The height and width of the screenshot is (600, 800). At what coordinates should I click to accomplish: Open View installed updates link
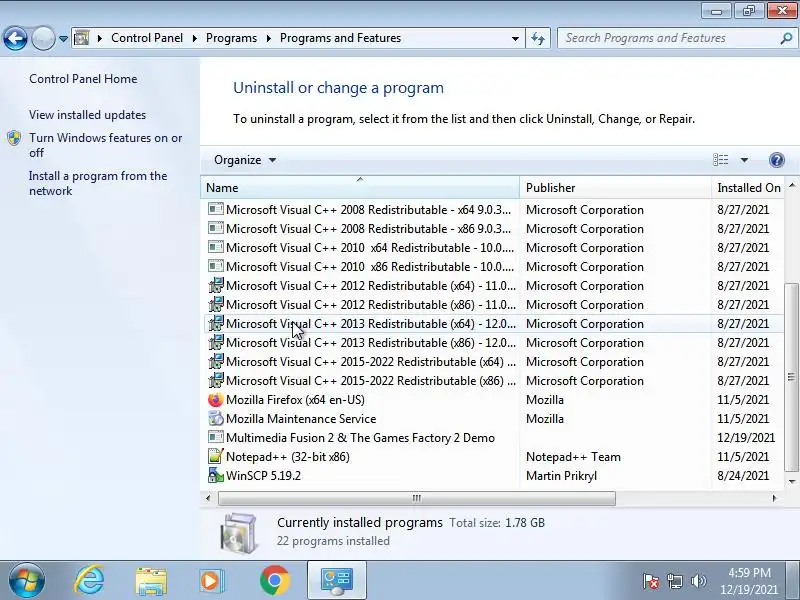click(x=87, y=115)
